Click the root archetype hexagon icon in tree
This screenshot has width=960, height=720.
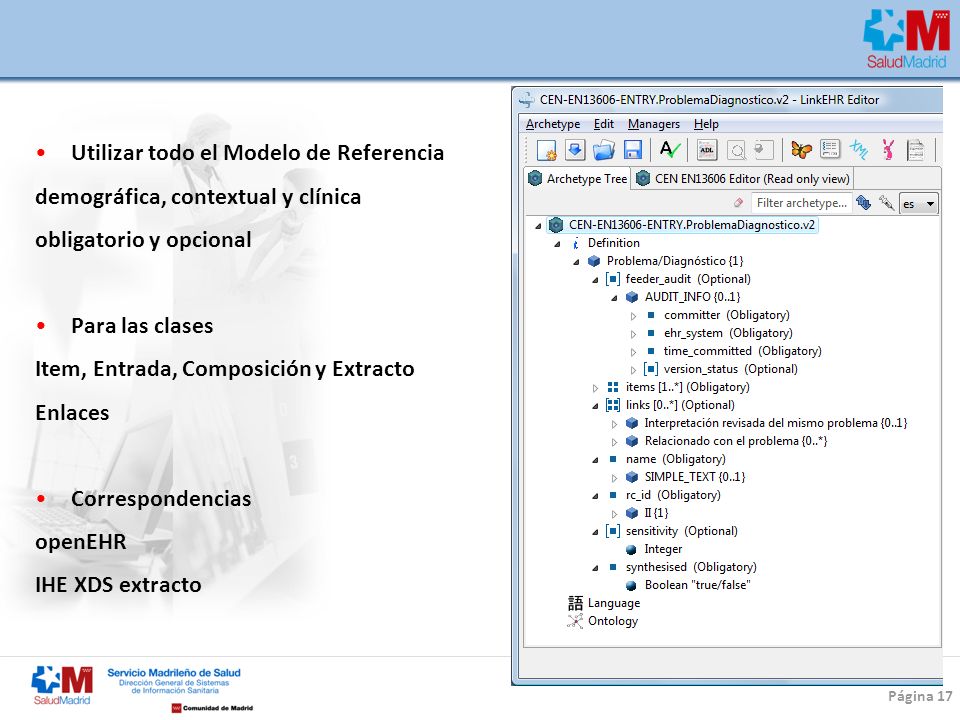click(x=555, y=225)
